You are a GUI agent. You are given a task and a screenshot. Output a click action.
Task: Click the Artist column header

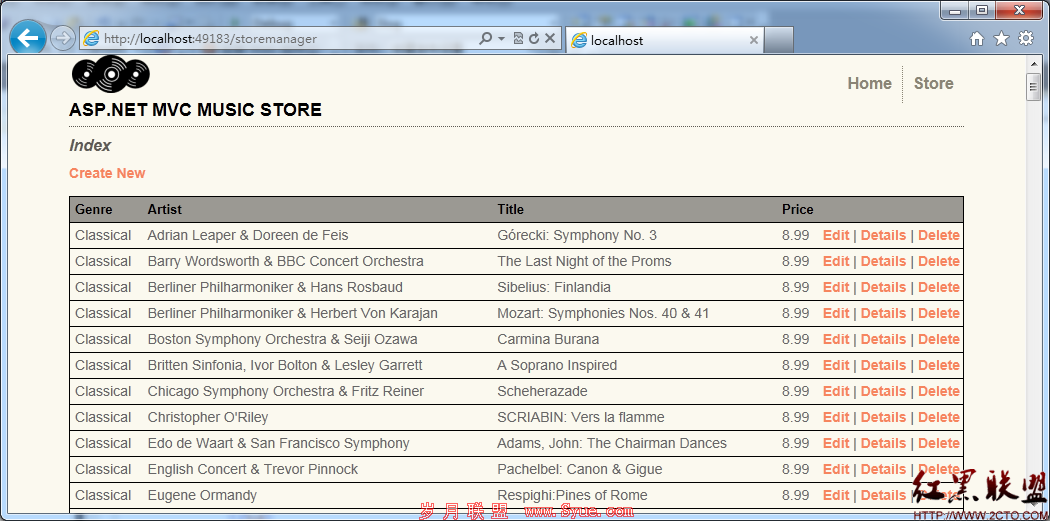[x=165, y=210]
